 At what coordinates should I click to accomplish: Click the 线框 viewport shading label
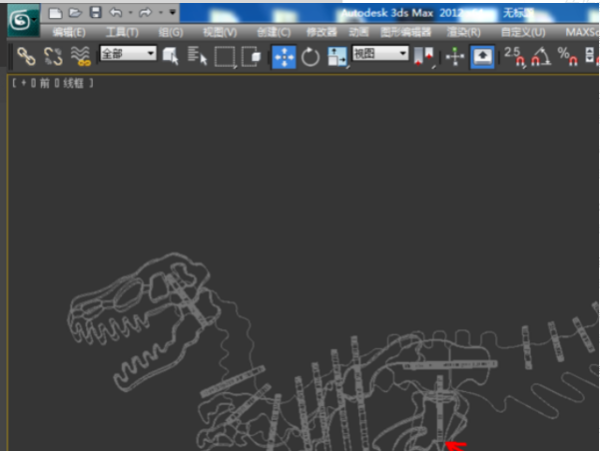pyautogui.click(x=73, y=83)
